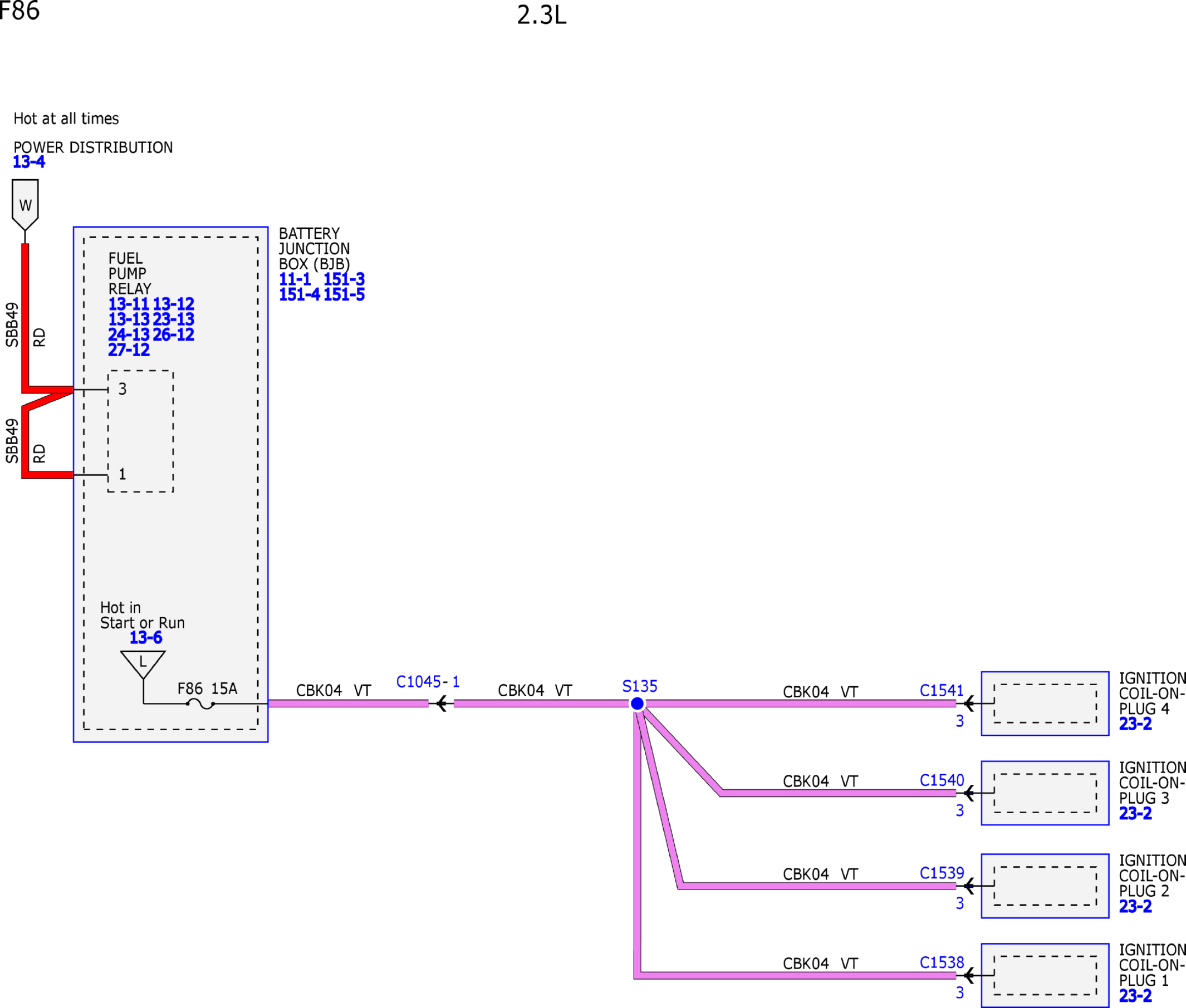
Task: Open fuel pump relay reference 13-12
Action: click(x=174, y=304)
